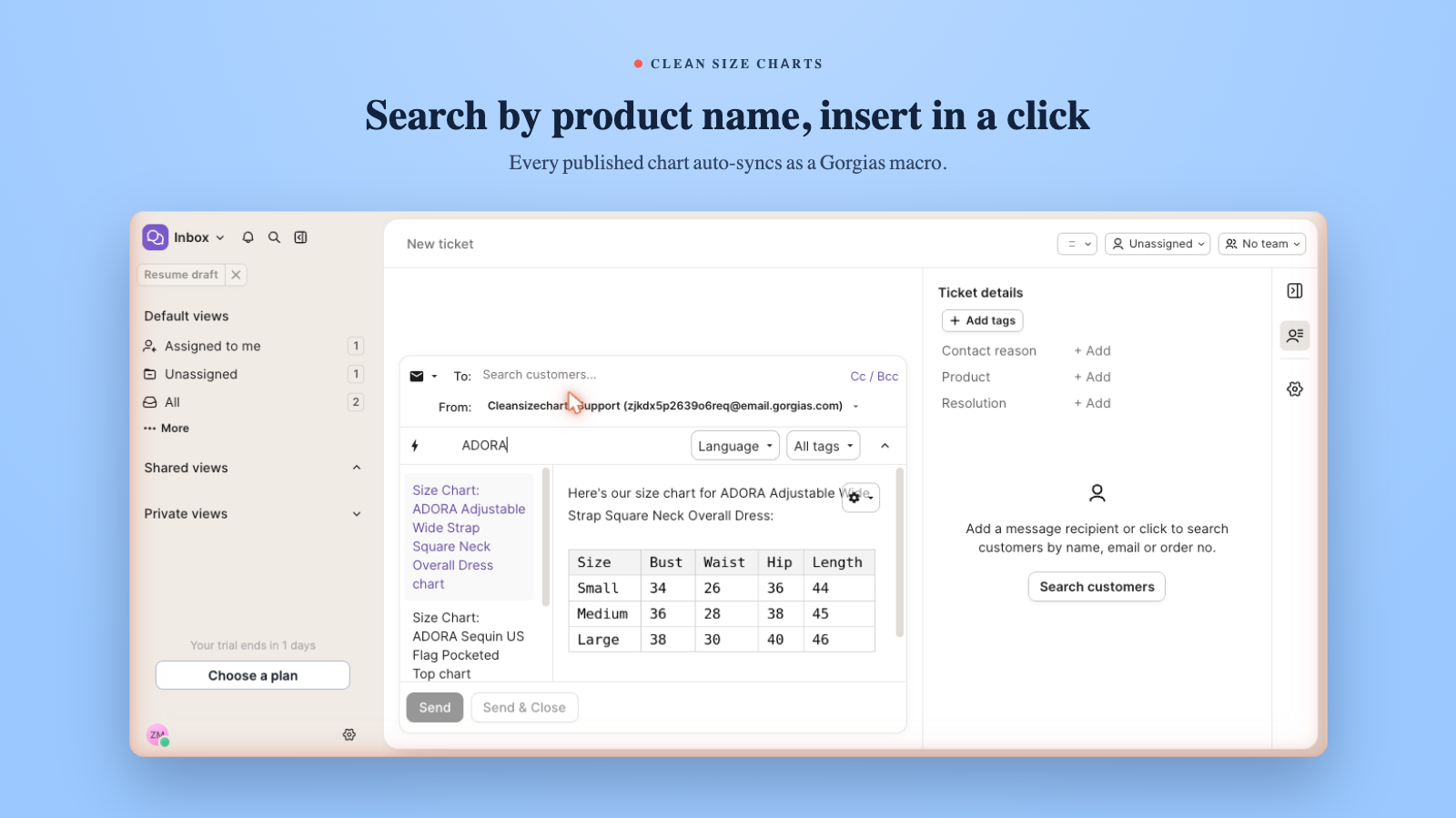Screen dimensions: 1456x818
Task: Open the notifications bell
Action: pos(248,237)
